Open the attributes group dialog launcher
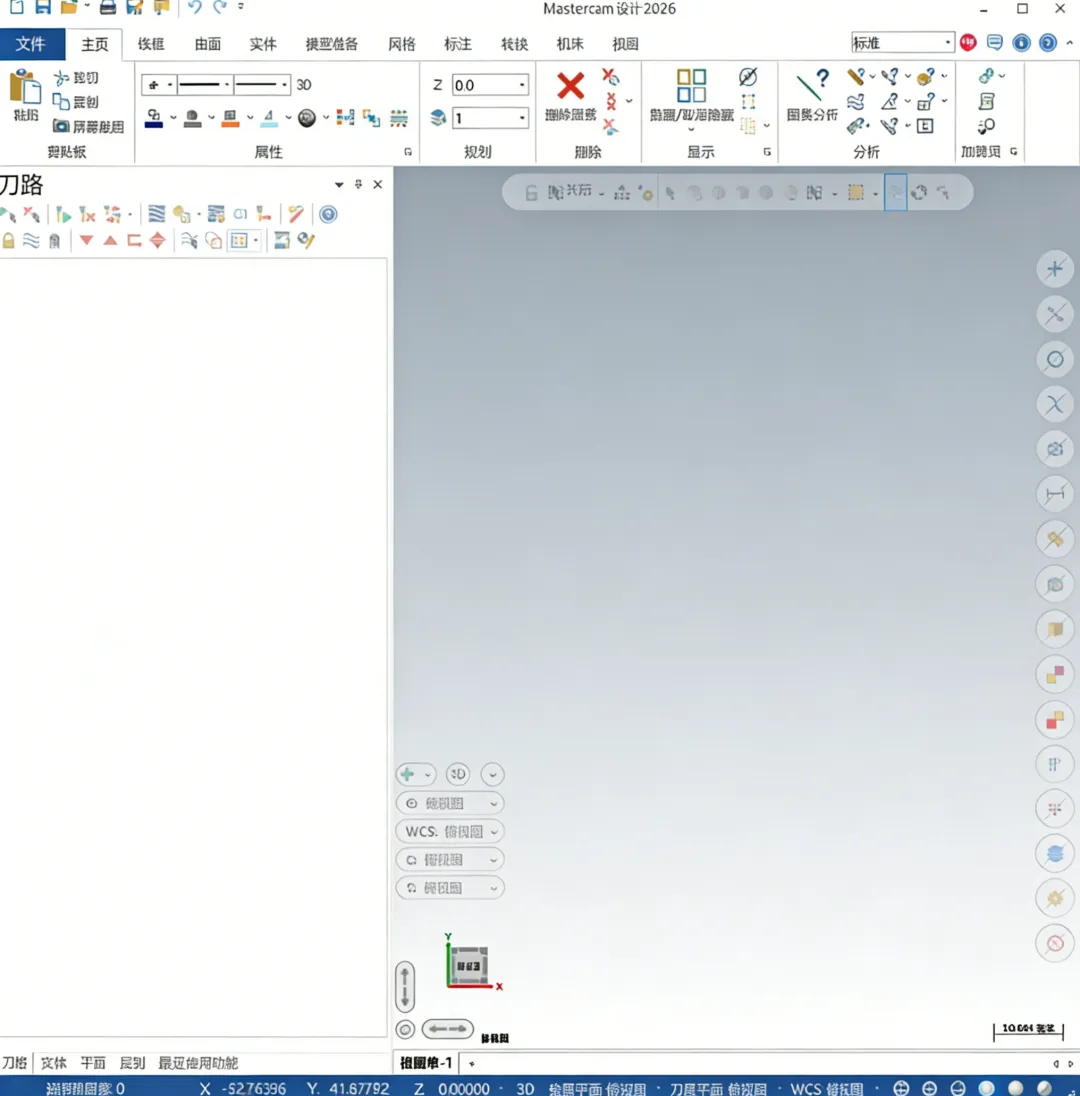 click(408, 152)
